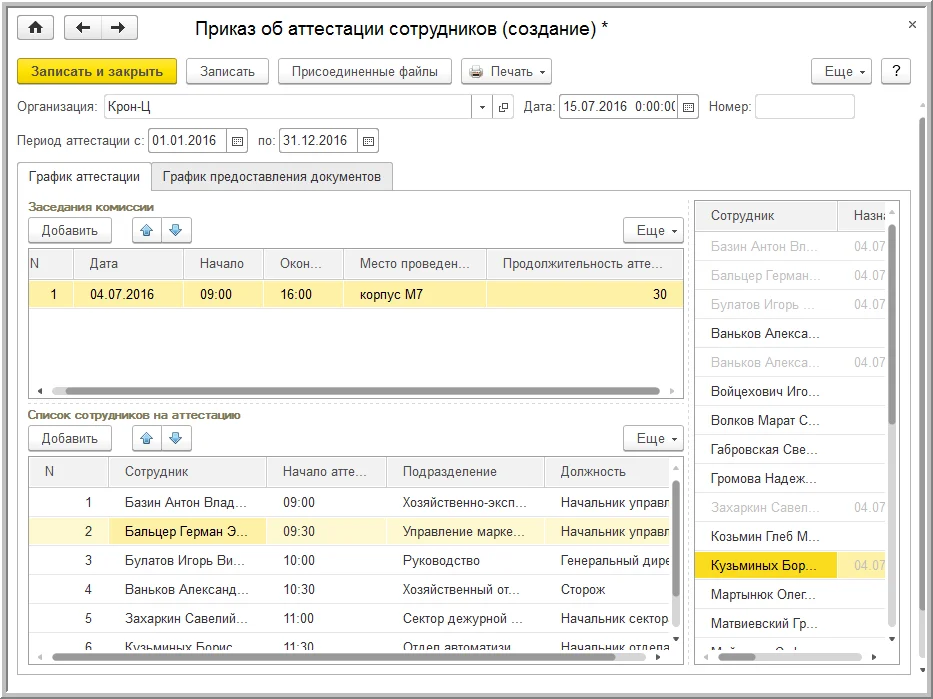This screenshot has width=933, height=699.
Task: Open calendar for attestation period end
Action: pos(367,141)
